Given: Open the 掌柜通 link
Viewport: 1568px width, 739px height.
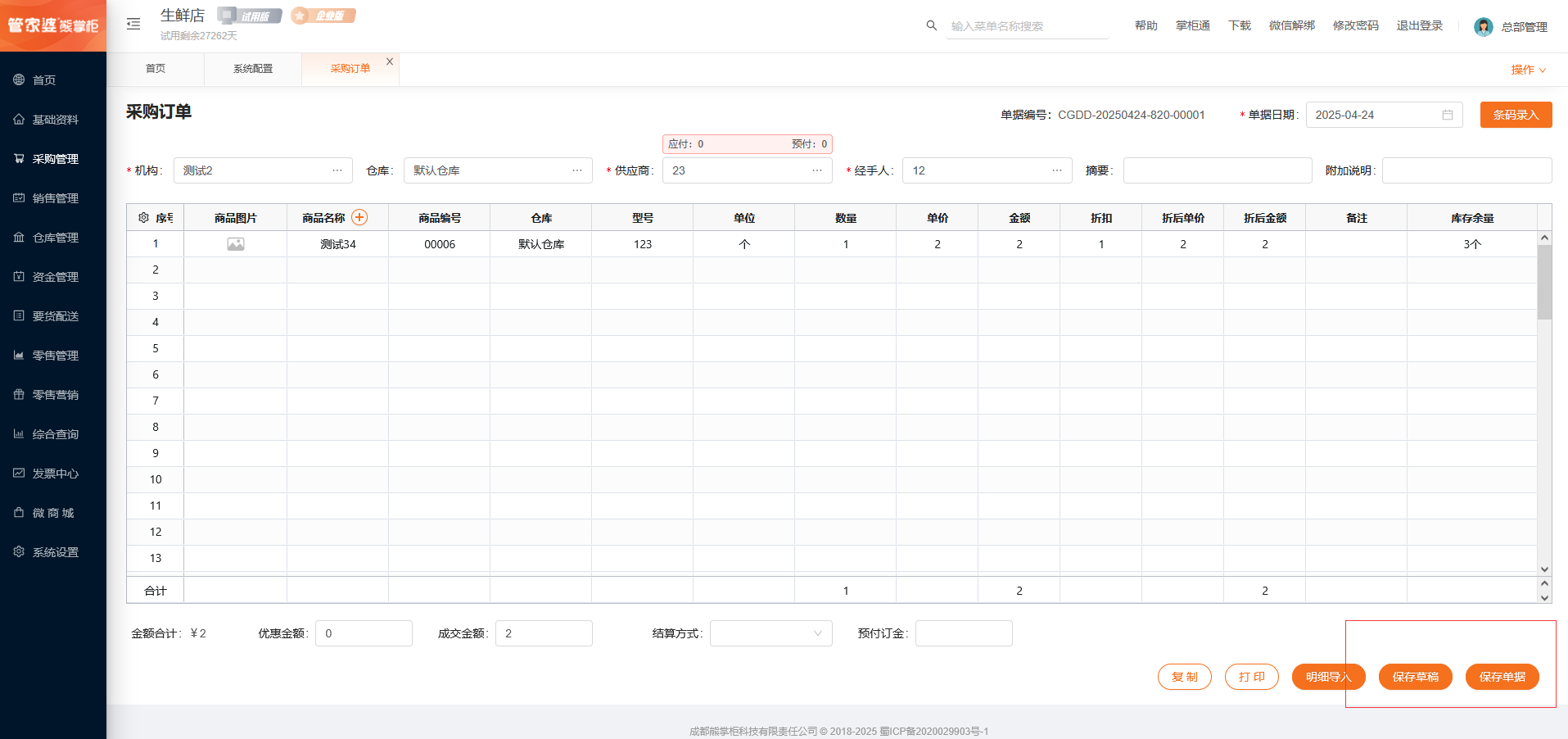Looking at the screenshot, I should click(x=1192, y=25).
